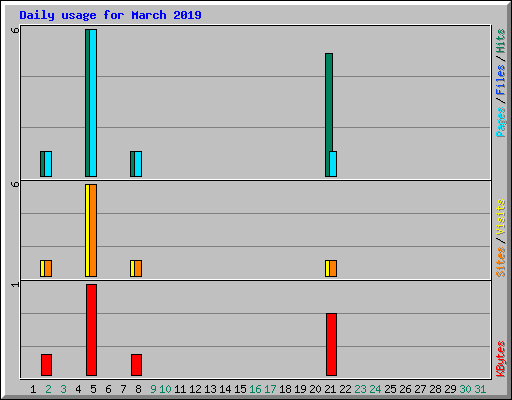Click day 31 on the x-axis

pyautogui.click(x=480, y=389)
